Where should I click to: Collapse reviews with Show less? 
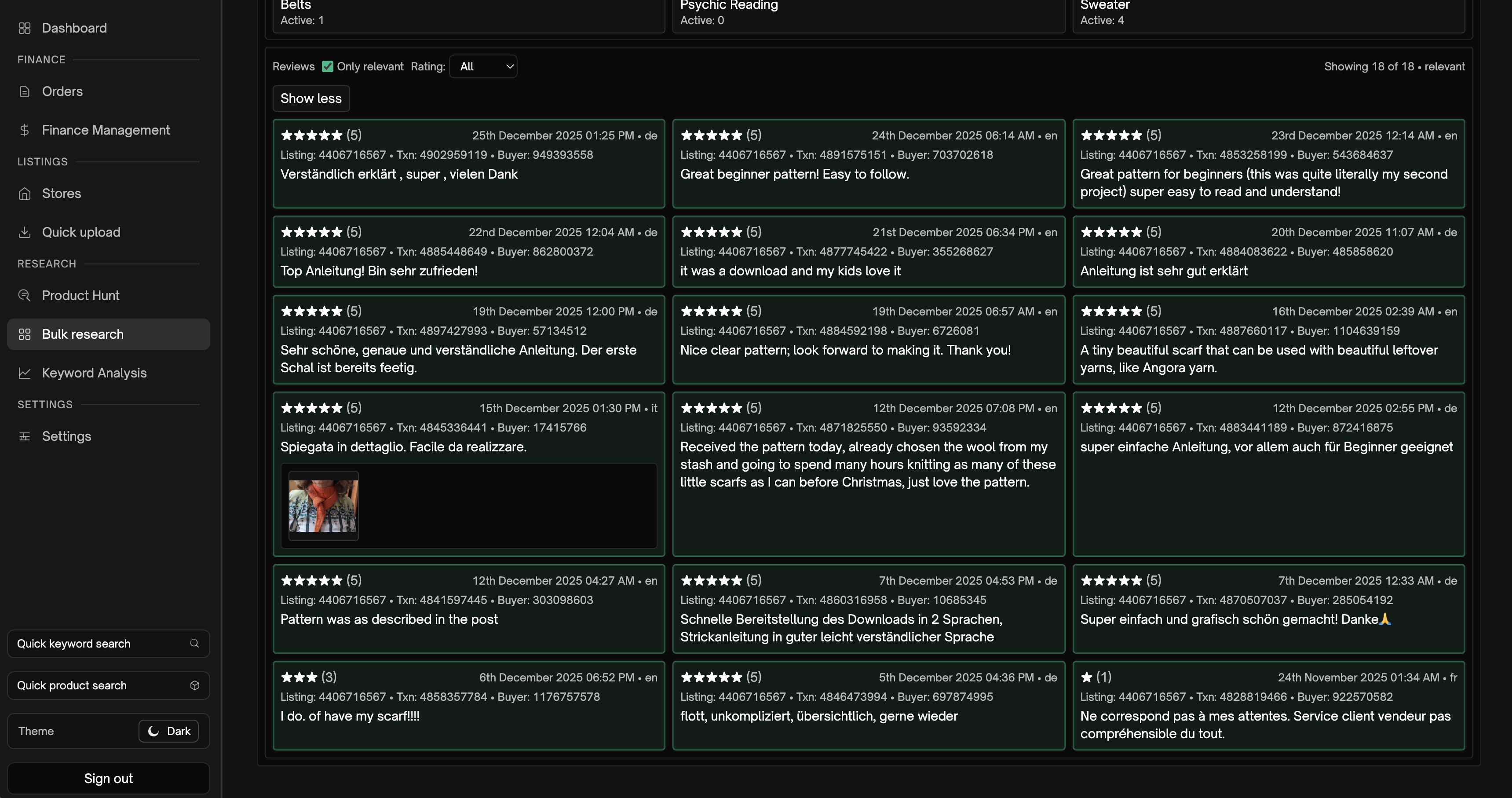(310, 99)
